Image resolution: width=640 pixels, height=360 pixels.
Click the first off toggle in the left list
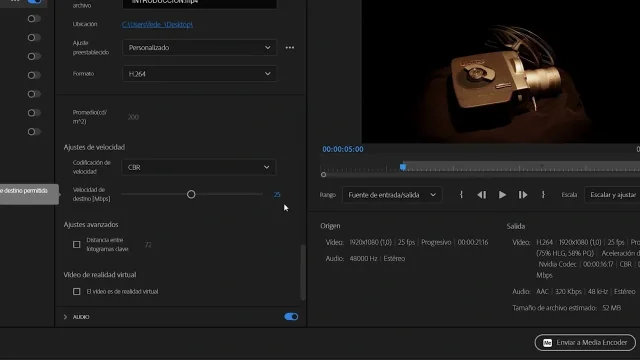coord(34,18)
